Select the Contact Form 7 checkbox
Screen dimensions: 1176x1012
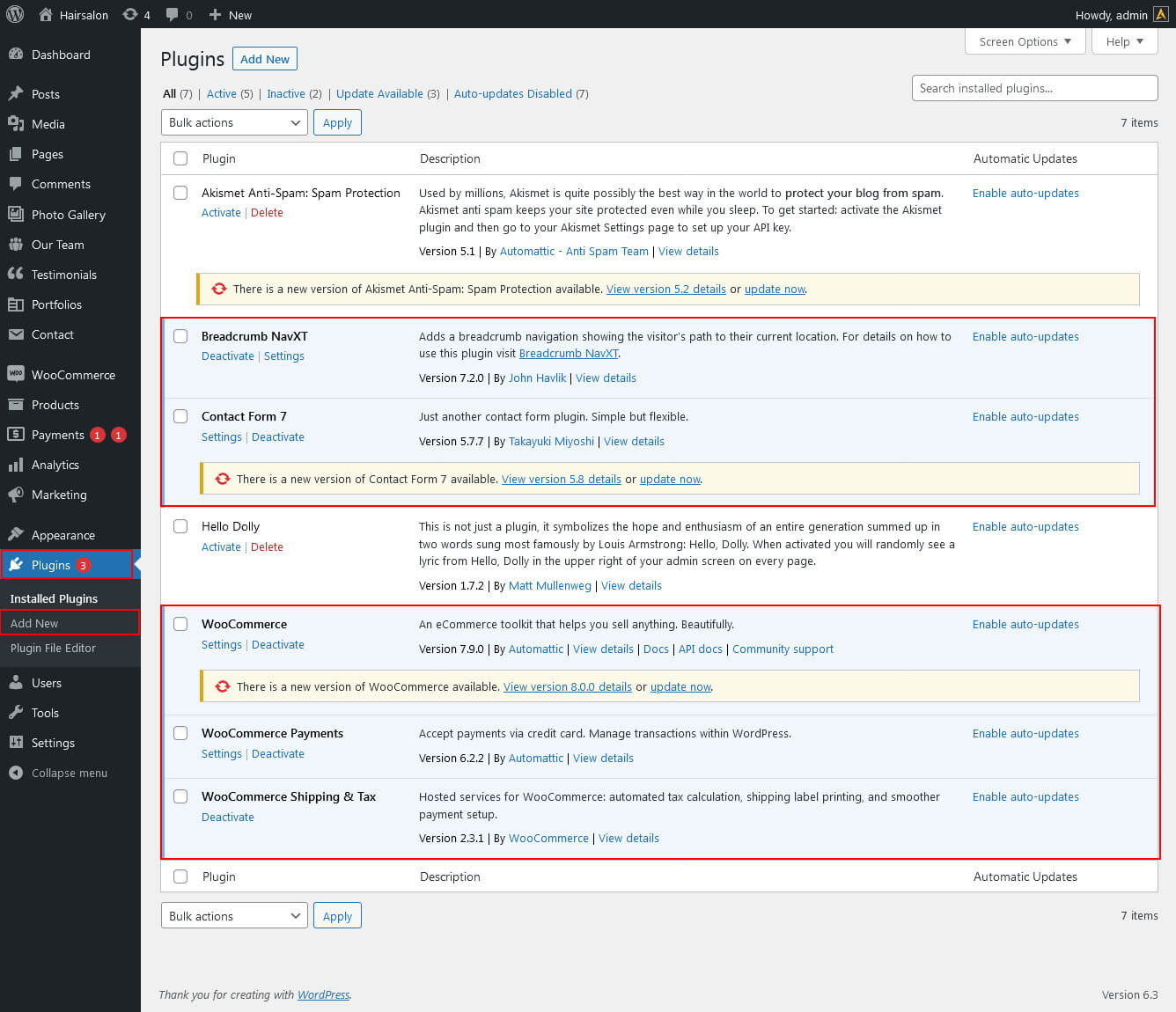pos(180,416)
